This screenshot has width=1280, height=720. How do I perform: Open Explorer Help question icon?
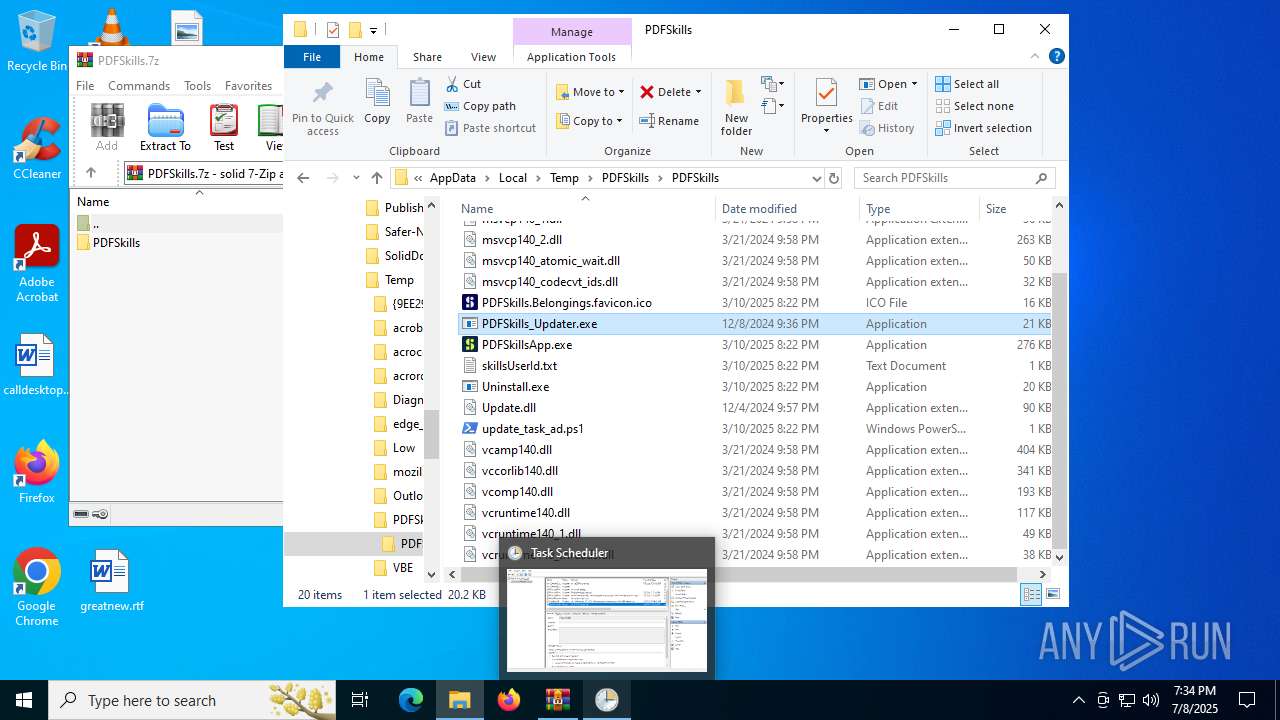tap(1057, 57)
